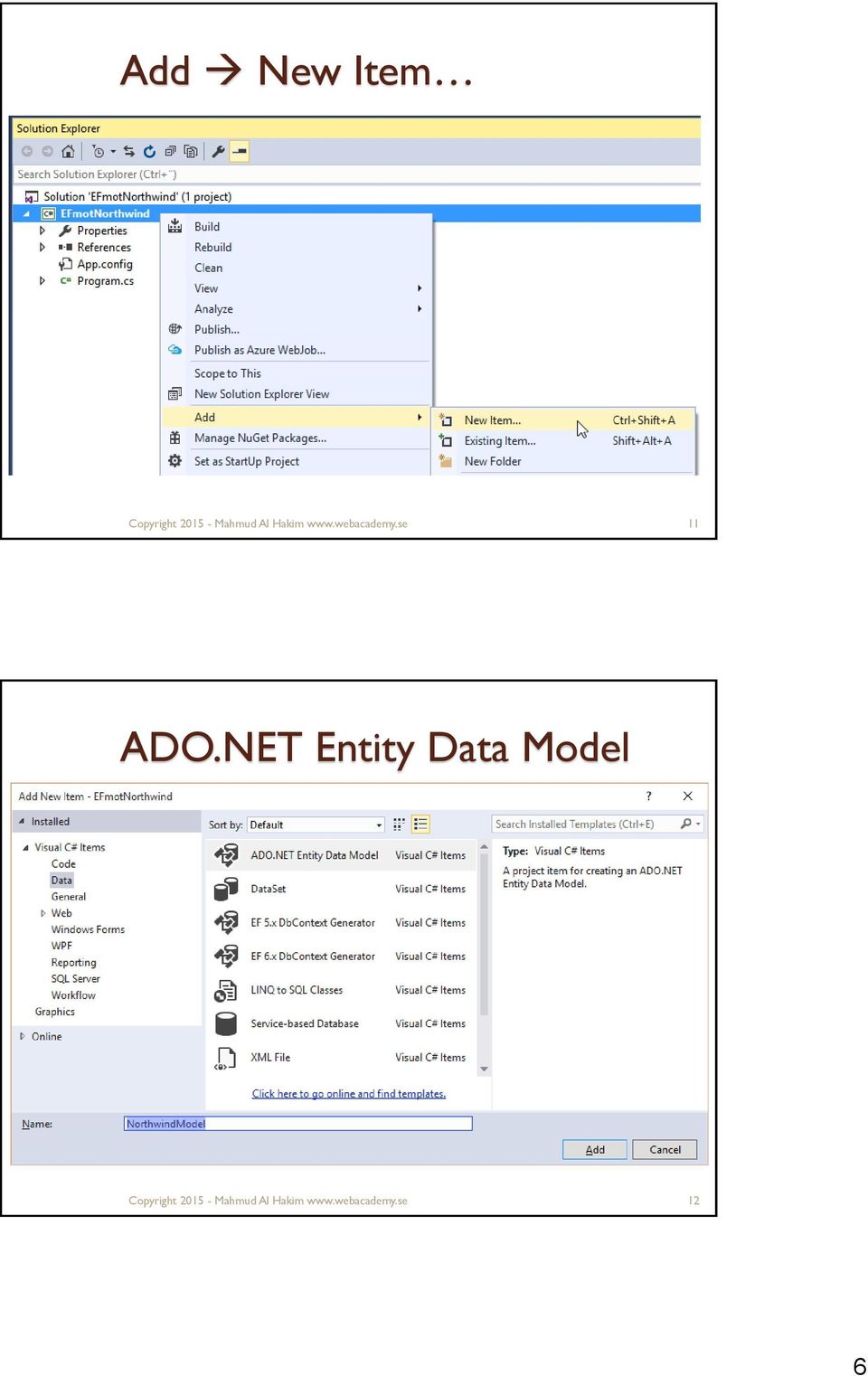Select EF 5.x DbContext Generator template

point(342,923)
